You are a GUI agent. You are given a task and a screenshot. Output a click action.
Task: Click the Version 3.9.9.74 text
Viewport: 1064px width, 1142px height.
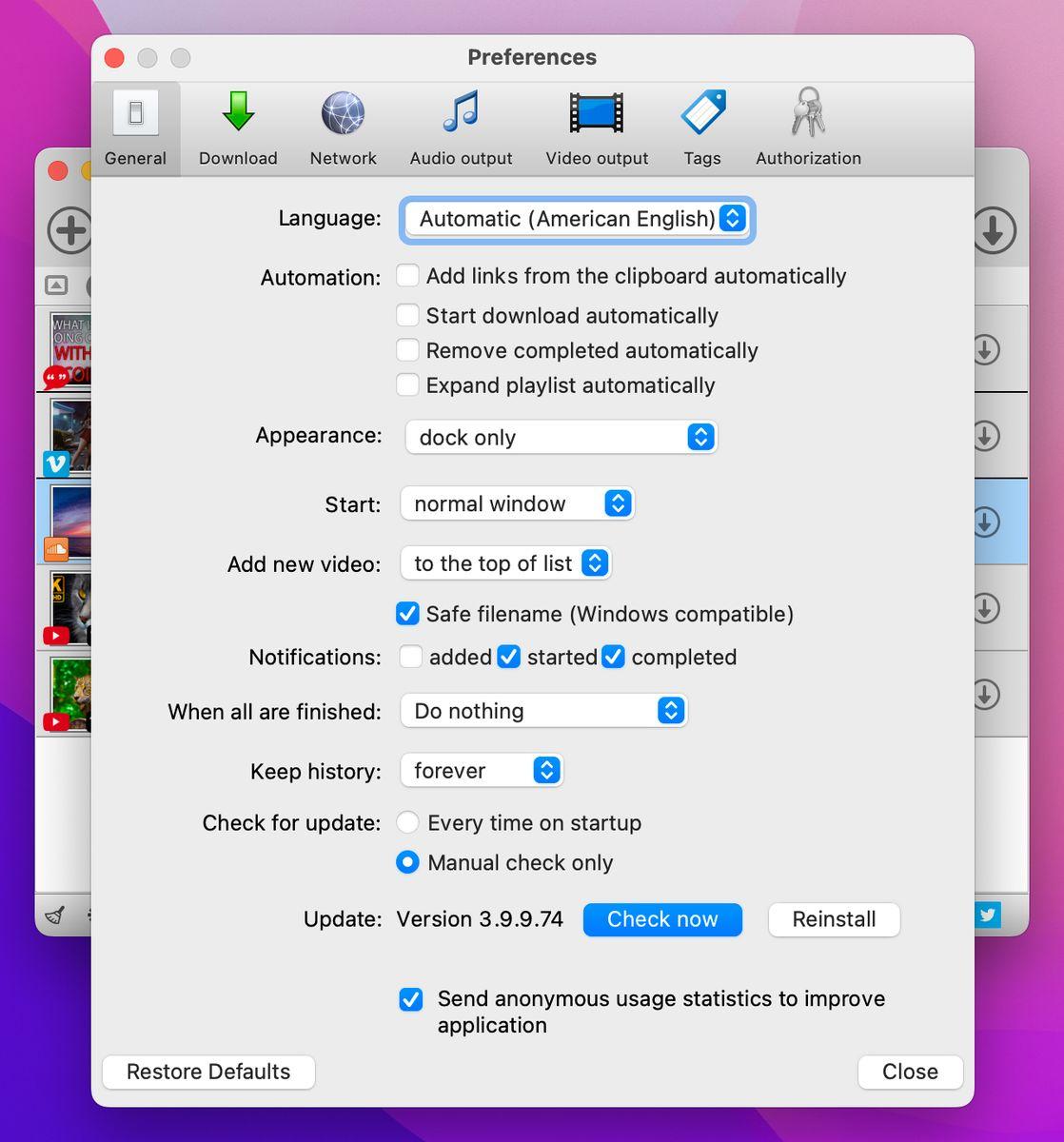click(x=480, y=919)
